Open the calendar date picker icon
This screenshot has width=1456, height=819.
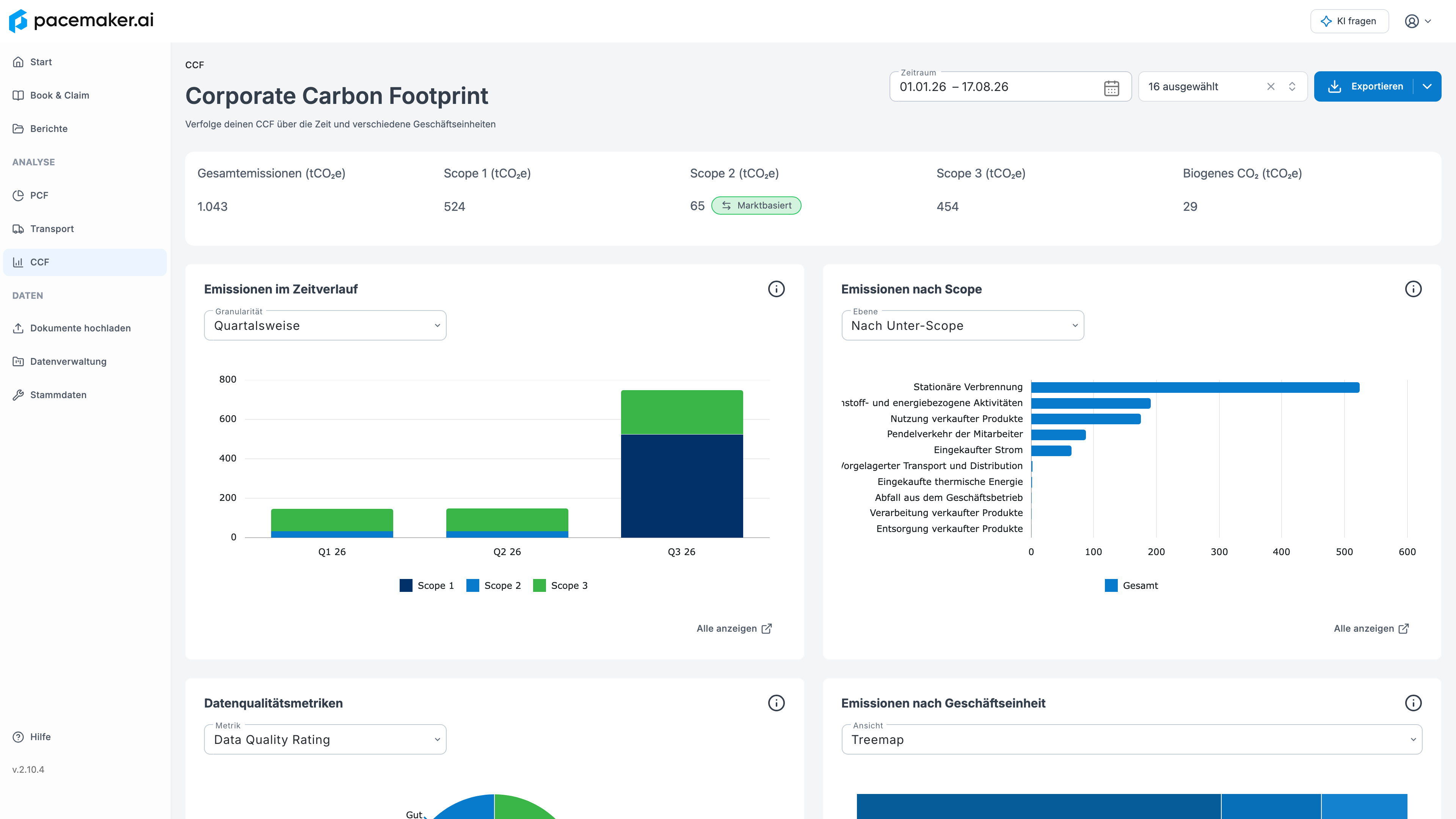point(1111,88)
